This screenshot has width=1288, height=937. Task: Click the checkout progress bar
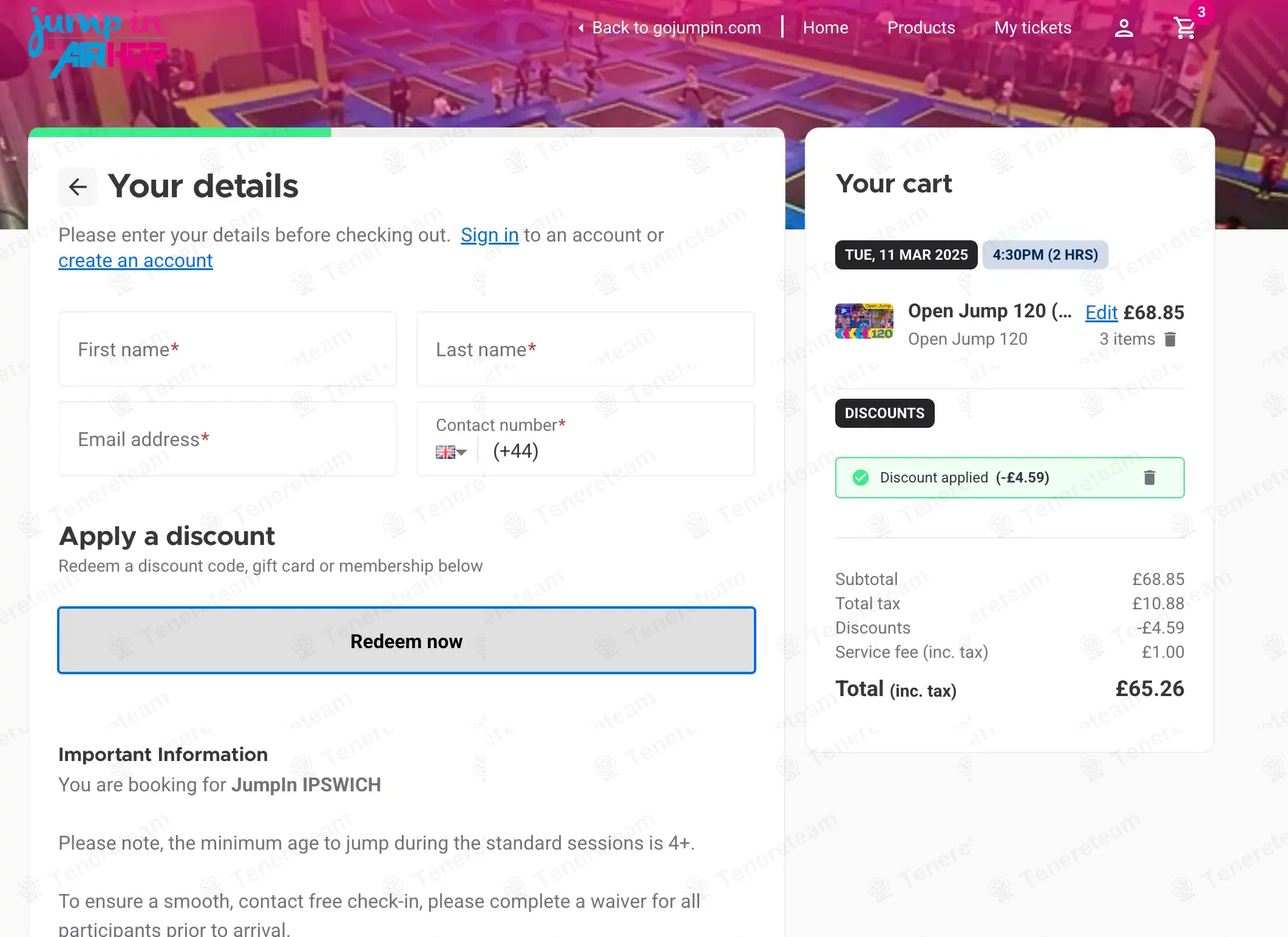(406, 132)
